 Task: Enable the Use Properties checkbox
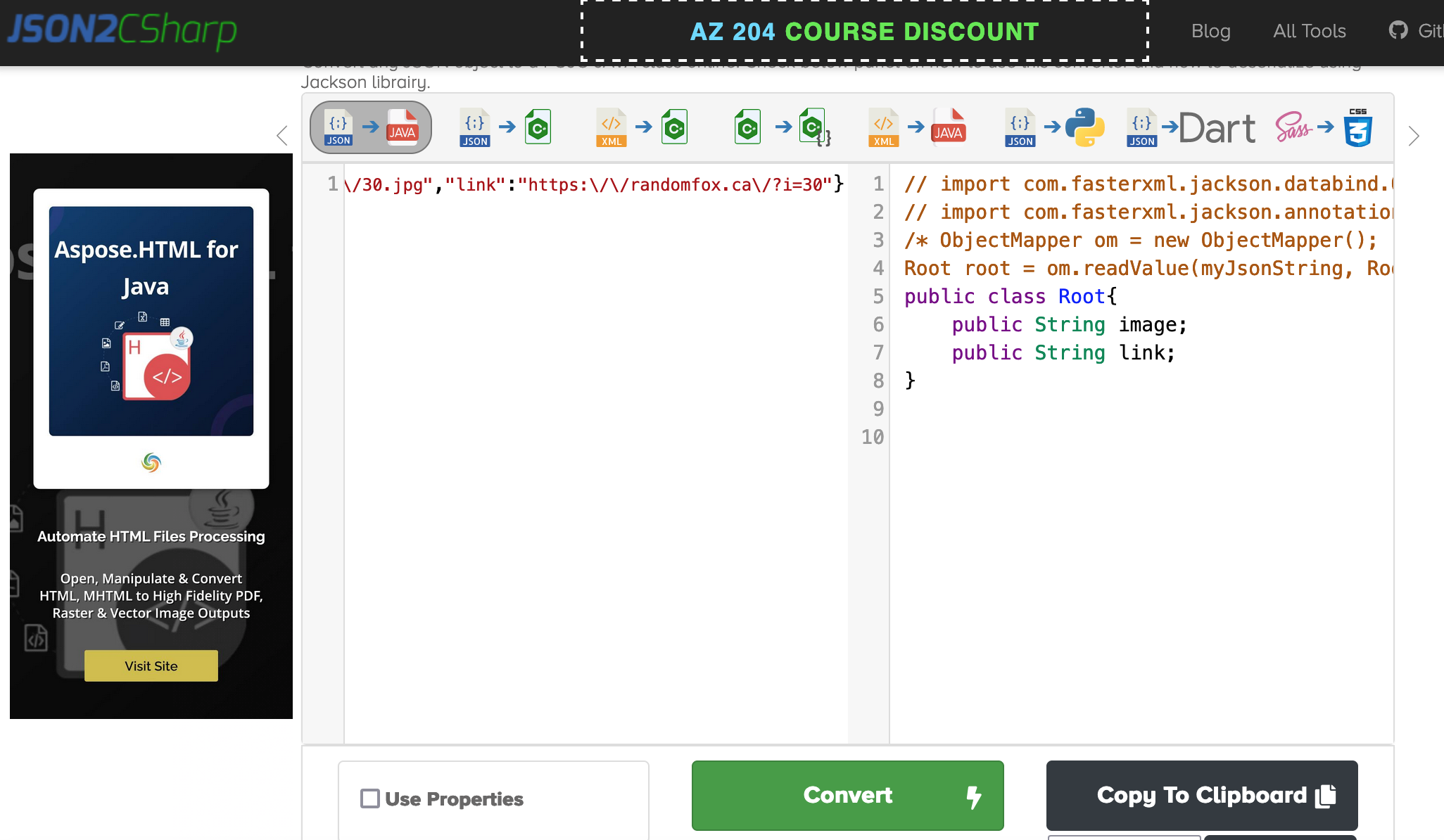point(370,798)
